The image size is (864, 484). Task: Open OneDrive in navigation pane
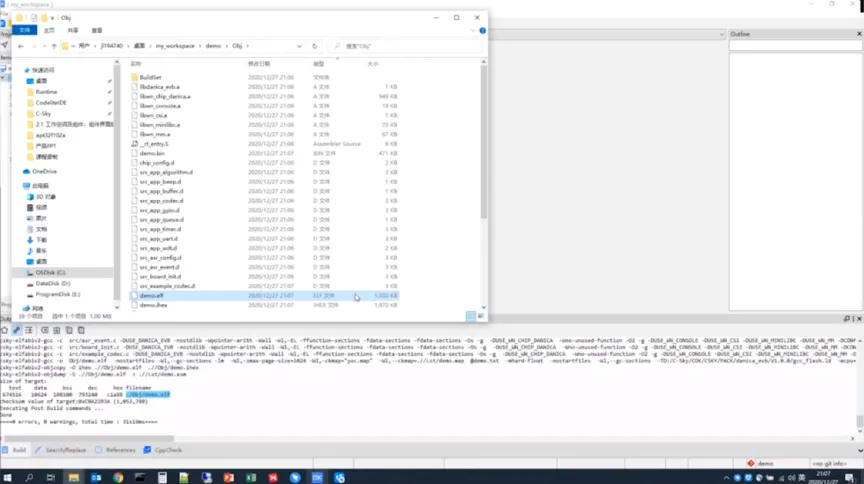(x=44, y=171)
